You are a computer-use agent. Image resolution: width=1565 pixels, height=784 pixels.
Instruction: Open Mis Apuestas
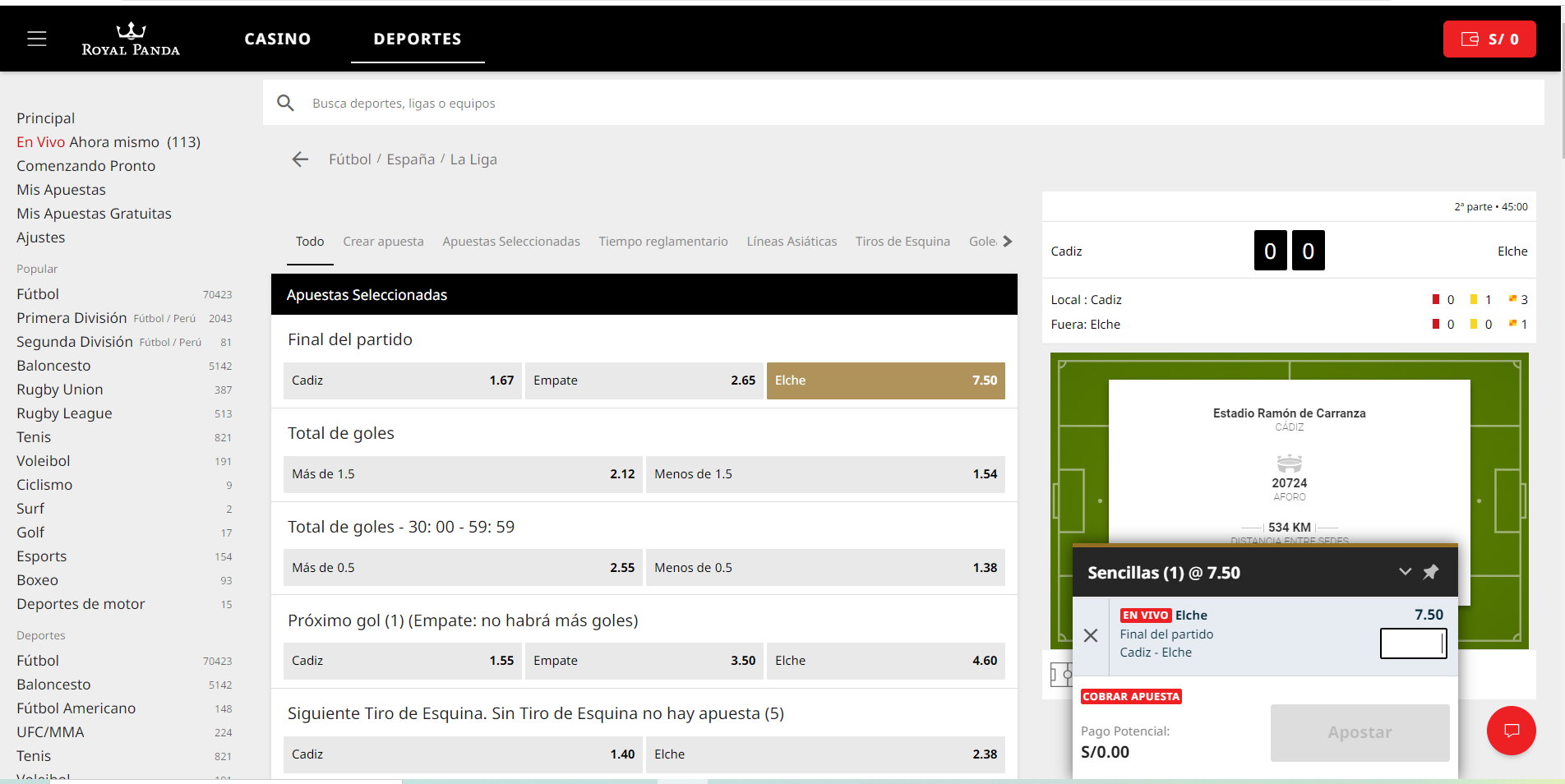point(62,190)
